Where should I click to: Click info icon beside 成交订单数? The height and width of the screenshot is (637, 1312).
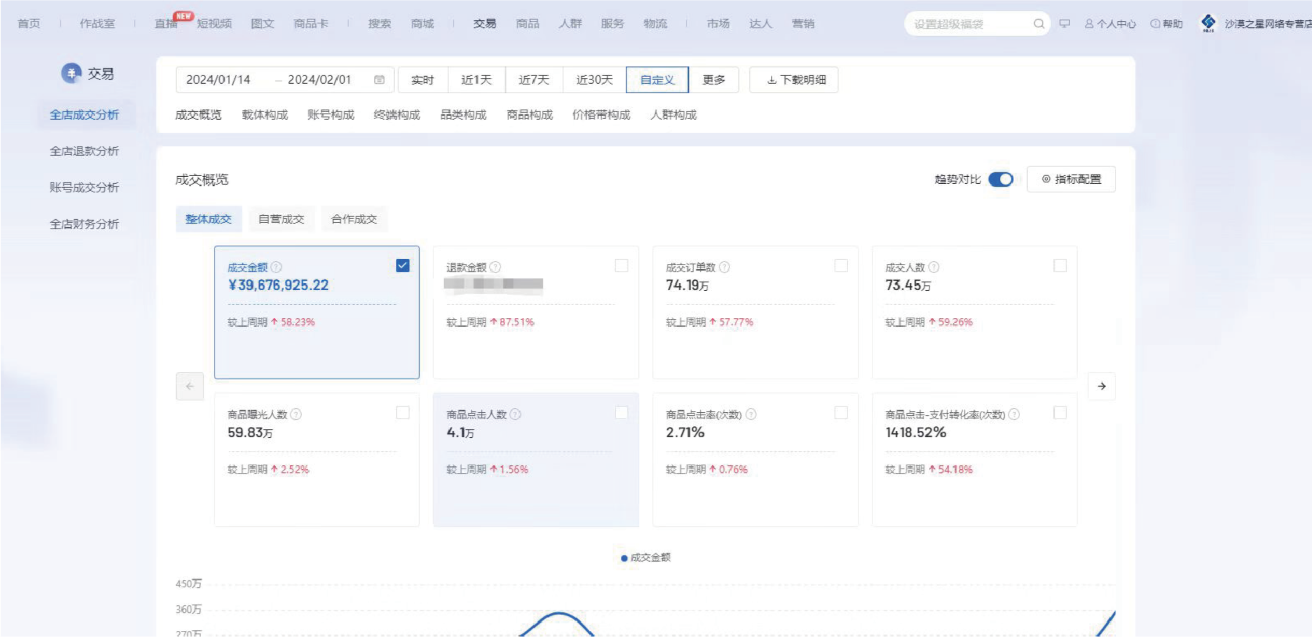click(724, 268)
